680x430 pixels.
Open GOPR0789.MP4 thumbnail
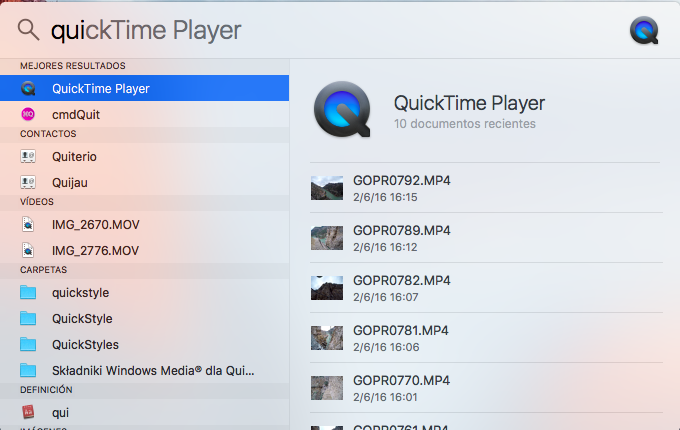pyautogui.click(x=327, y=238)
